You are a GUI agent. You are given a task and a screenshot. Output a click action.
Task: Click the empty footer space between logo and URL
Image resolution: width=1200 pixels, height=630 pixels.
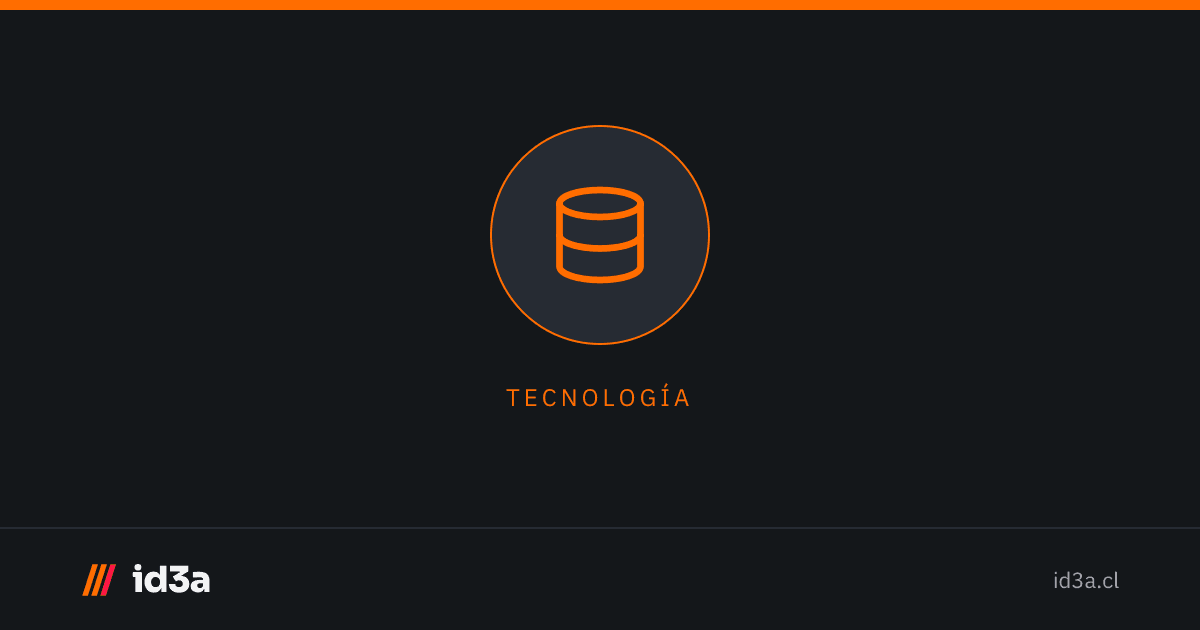pos(630,580)
